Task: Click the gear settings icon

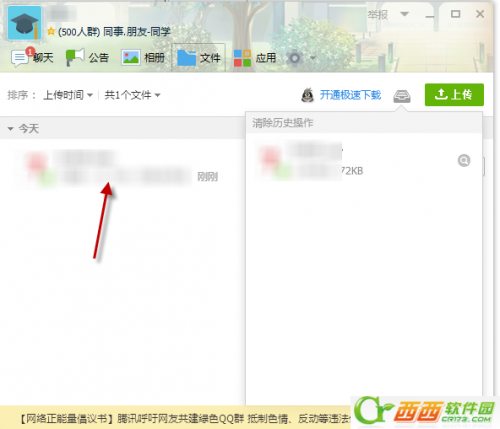Action: [294, 58]
